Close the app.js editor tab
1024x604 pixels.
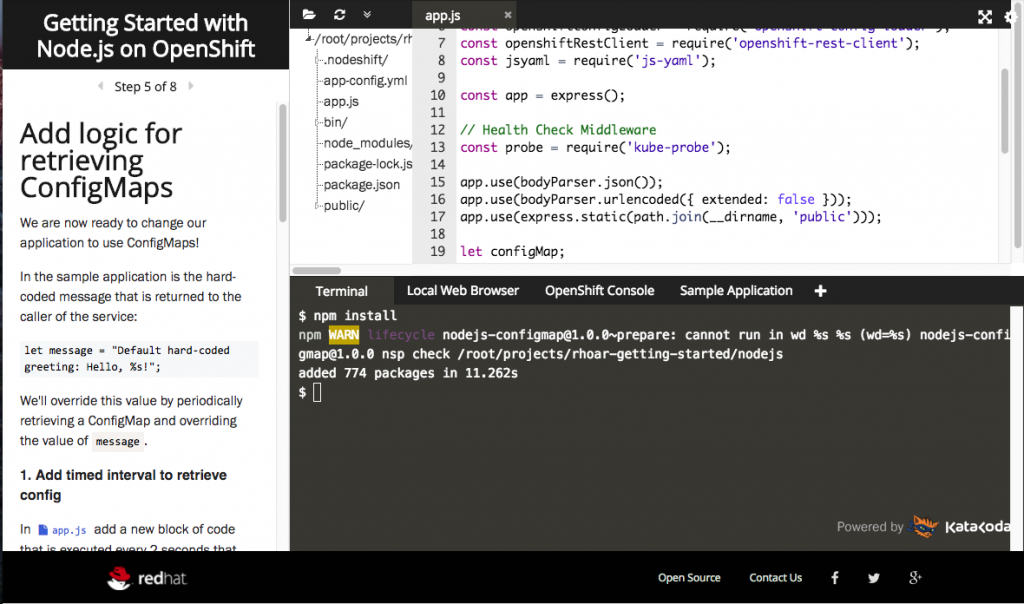point(507,16)
